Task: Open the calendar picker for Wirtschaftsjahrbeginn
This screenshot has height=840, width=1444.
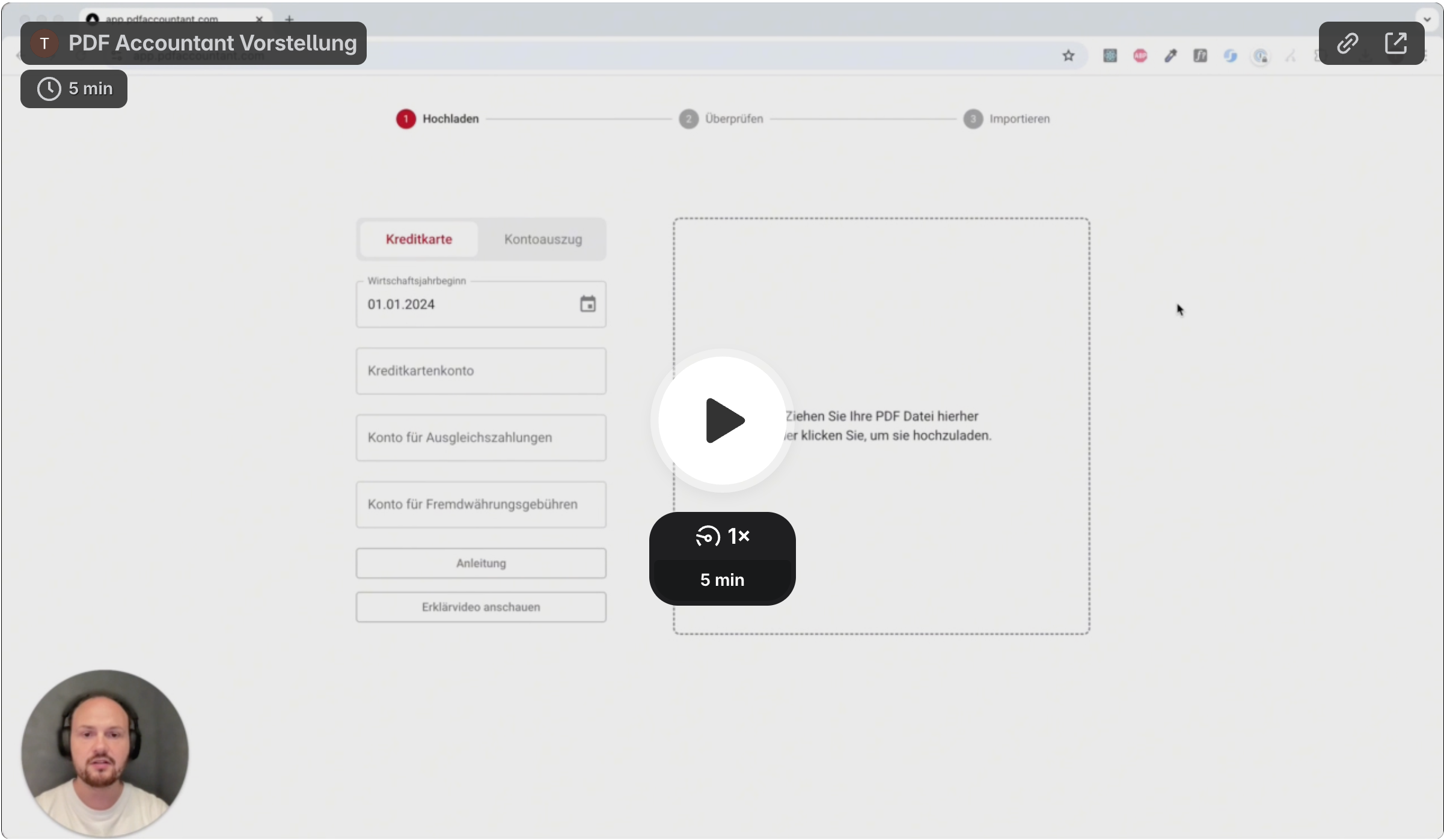Action: [x=587, y=304]
